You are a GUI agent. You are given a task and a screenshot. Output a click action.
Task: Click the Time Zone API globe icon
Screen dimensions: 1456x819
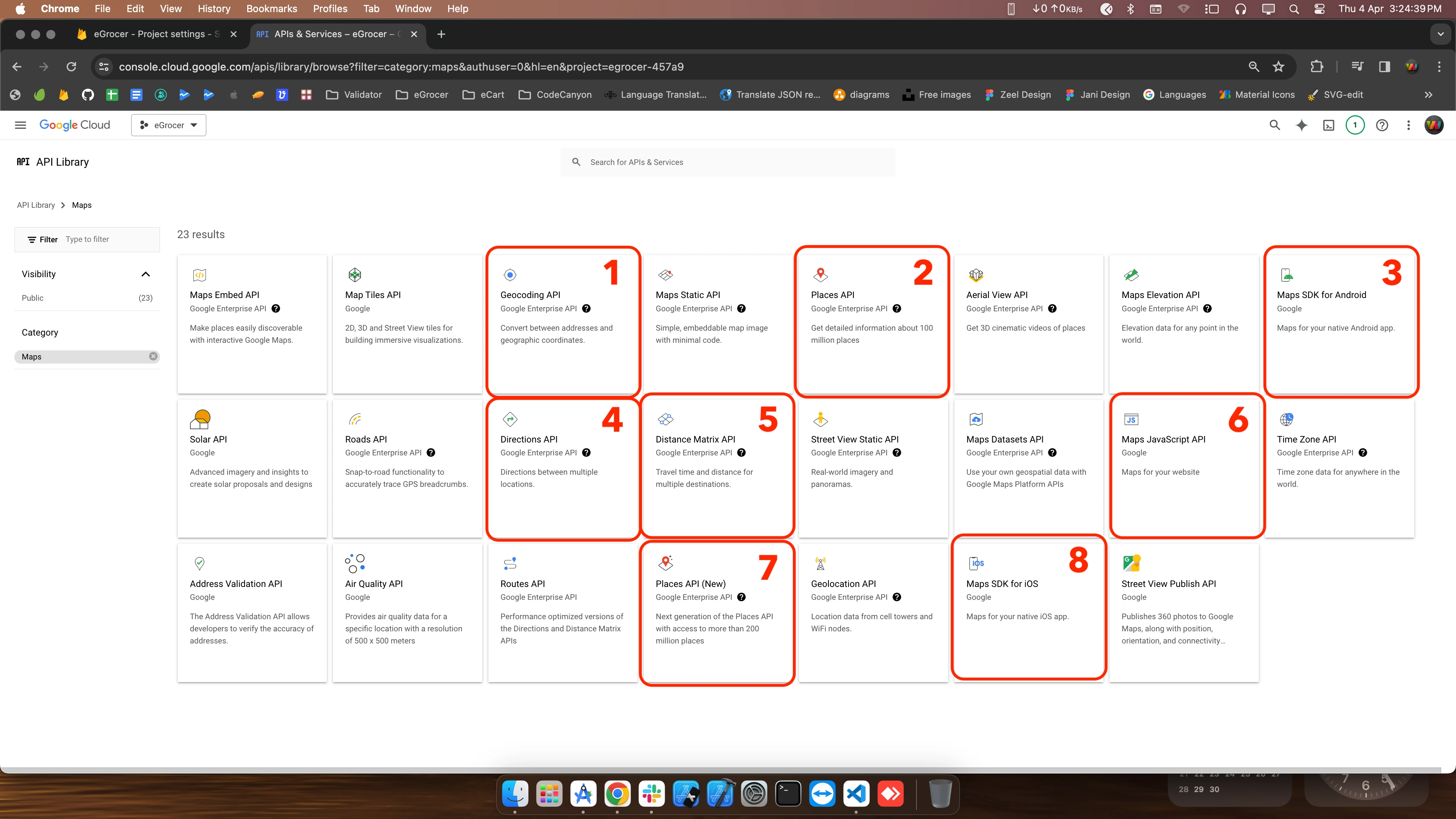point(1287,419)
